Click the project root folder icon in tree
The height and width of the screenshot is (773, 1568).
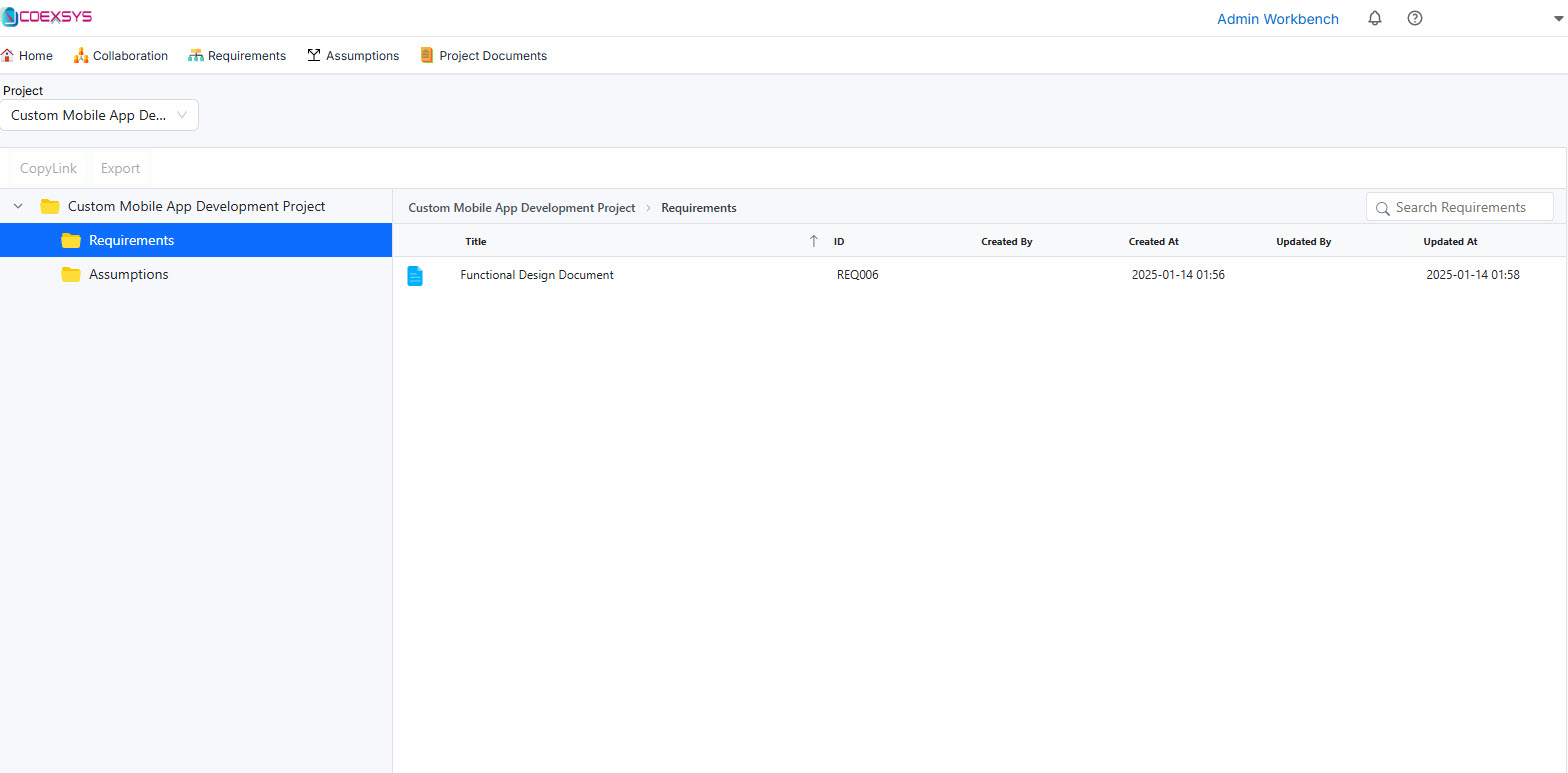coord(50,206)
